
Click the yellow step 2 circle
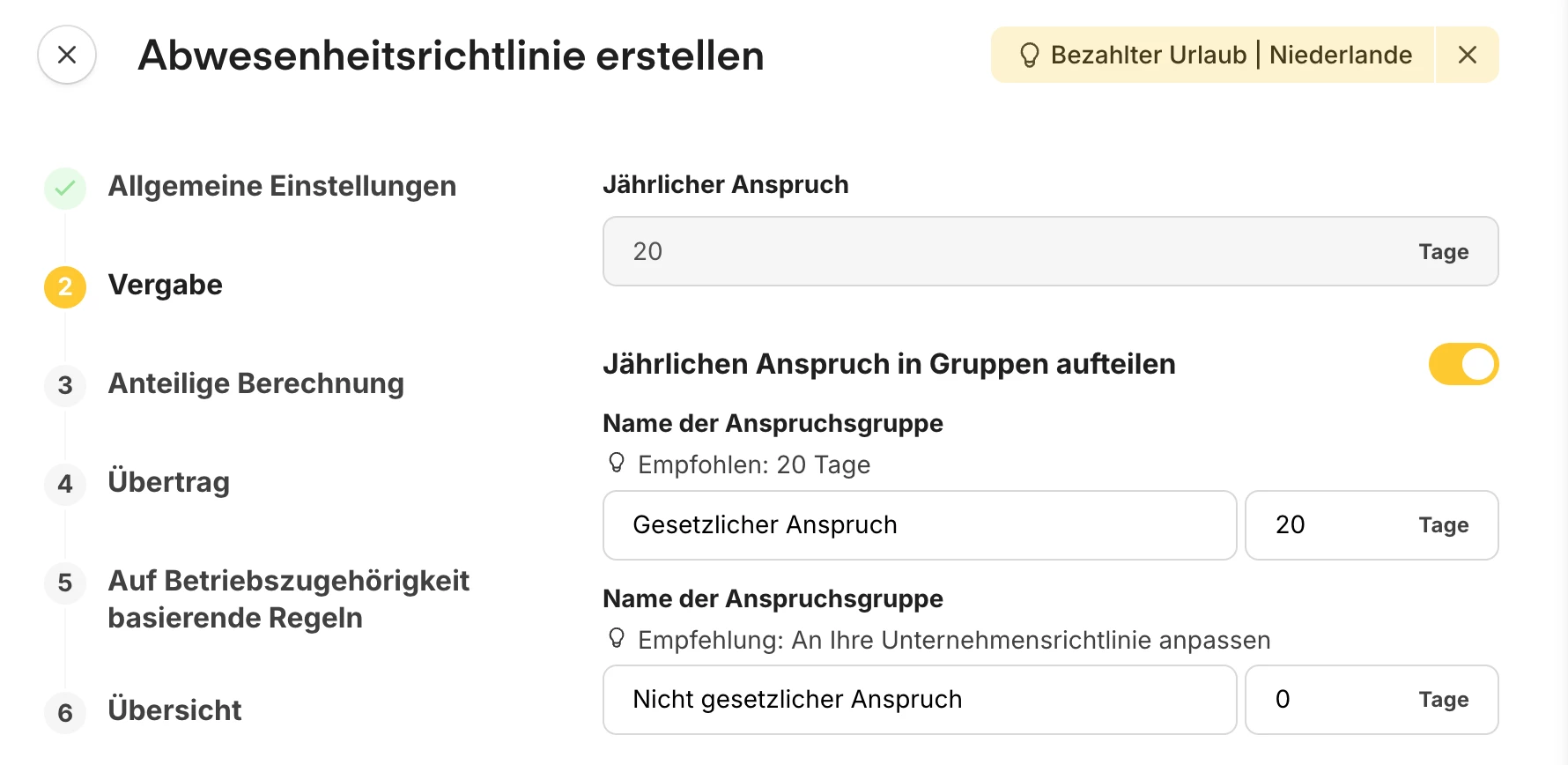(65, 286)
